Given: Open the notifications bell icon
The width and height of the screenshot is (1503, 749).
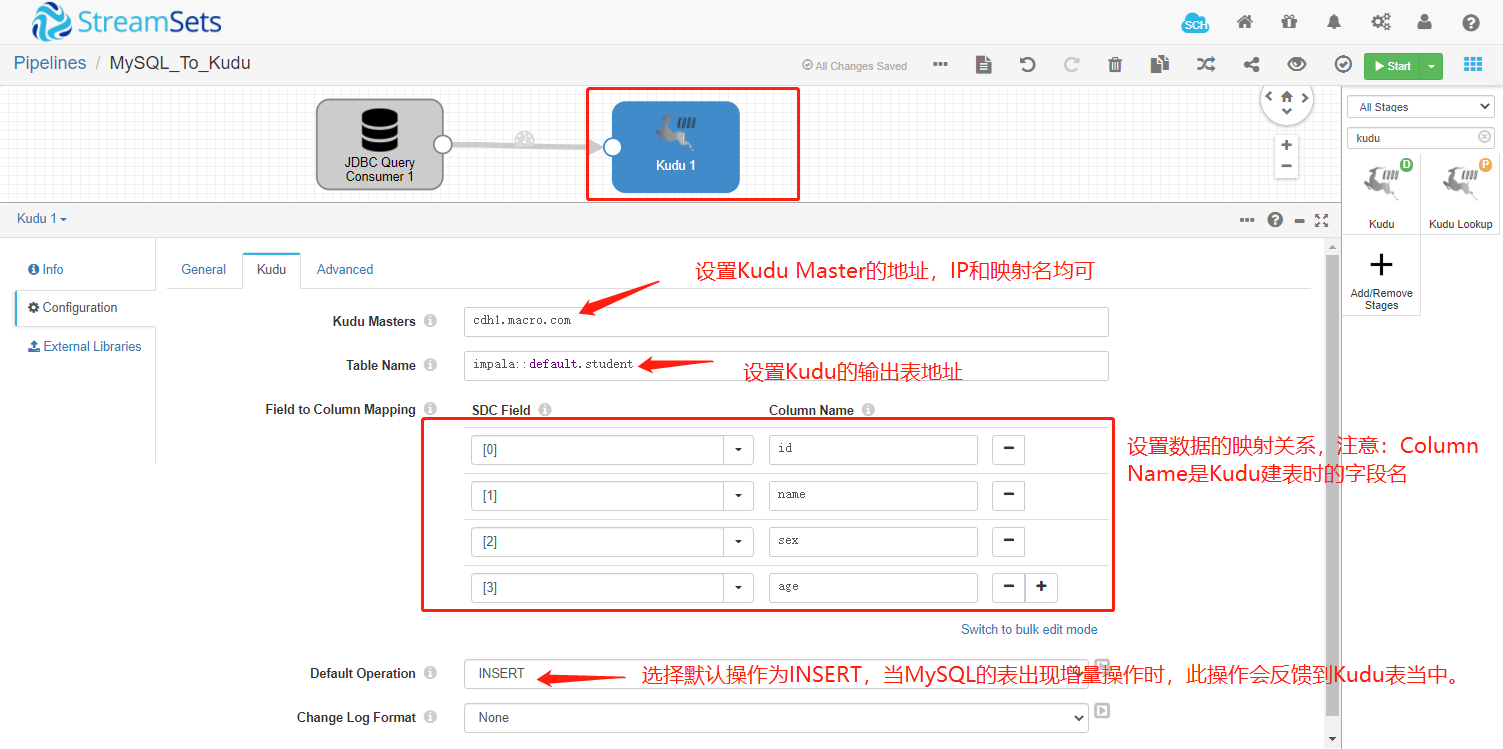Looking at the screenshot, I should (1334, 22).
